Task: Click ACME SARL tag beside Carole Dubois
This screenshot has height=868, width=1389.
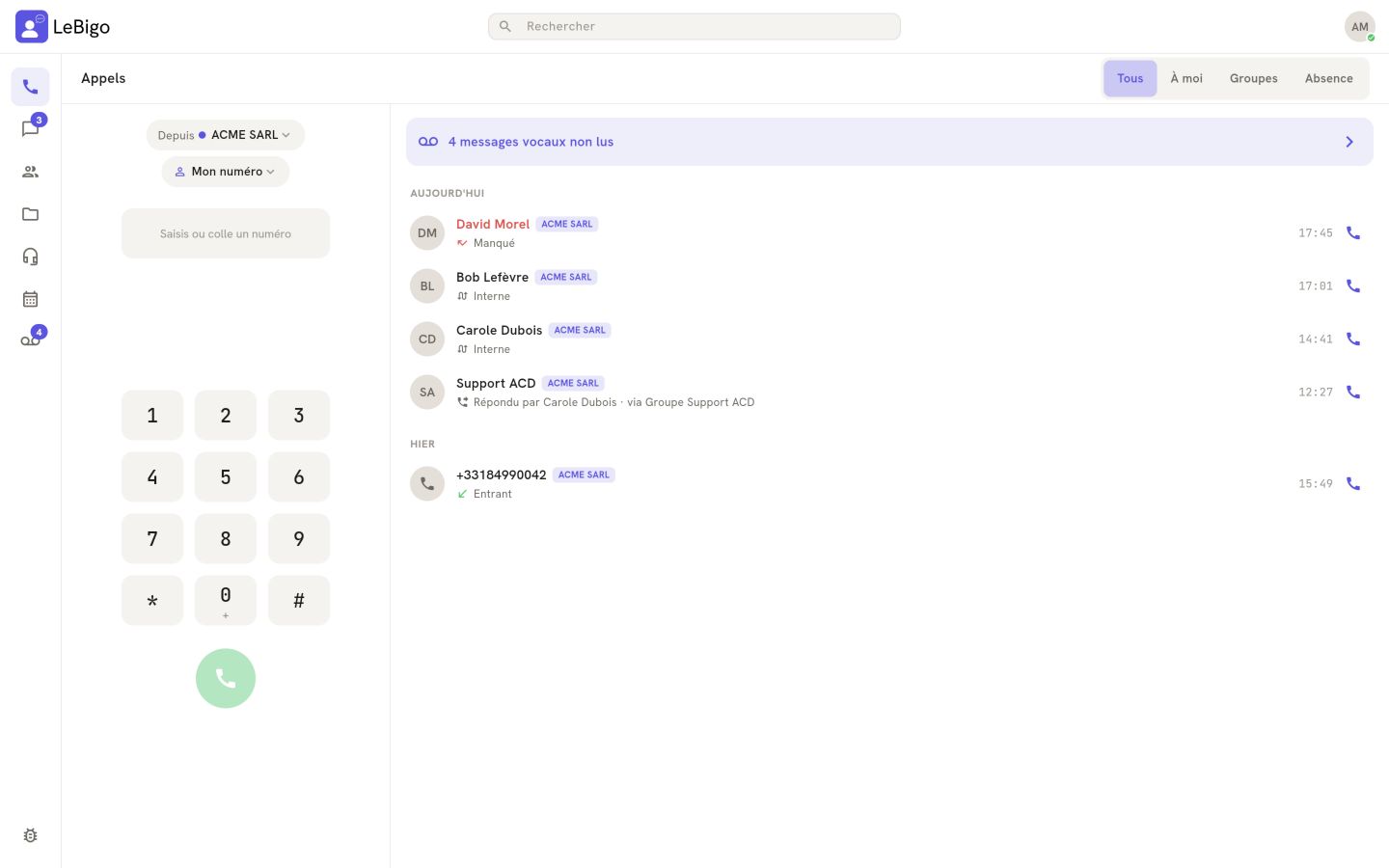Action: [x=580, y=330]
